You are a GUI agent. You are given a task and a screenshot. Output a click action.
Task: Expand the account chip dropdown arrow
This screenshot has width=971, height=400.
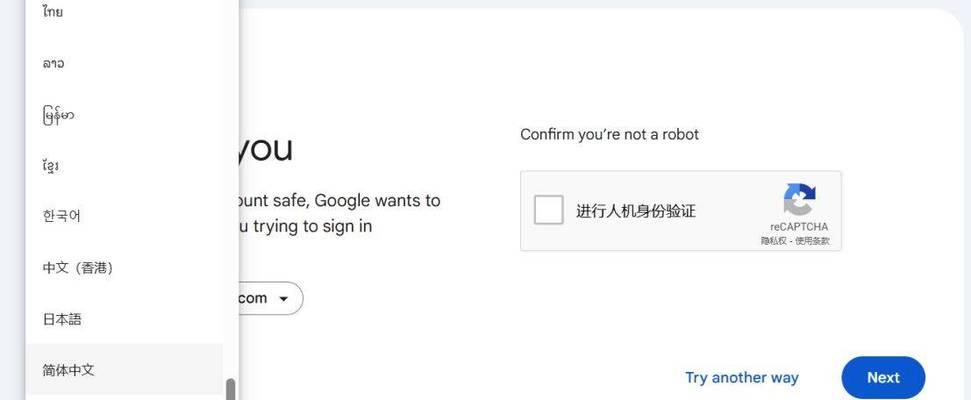pyautogui.click(x=284, y=298)
